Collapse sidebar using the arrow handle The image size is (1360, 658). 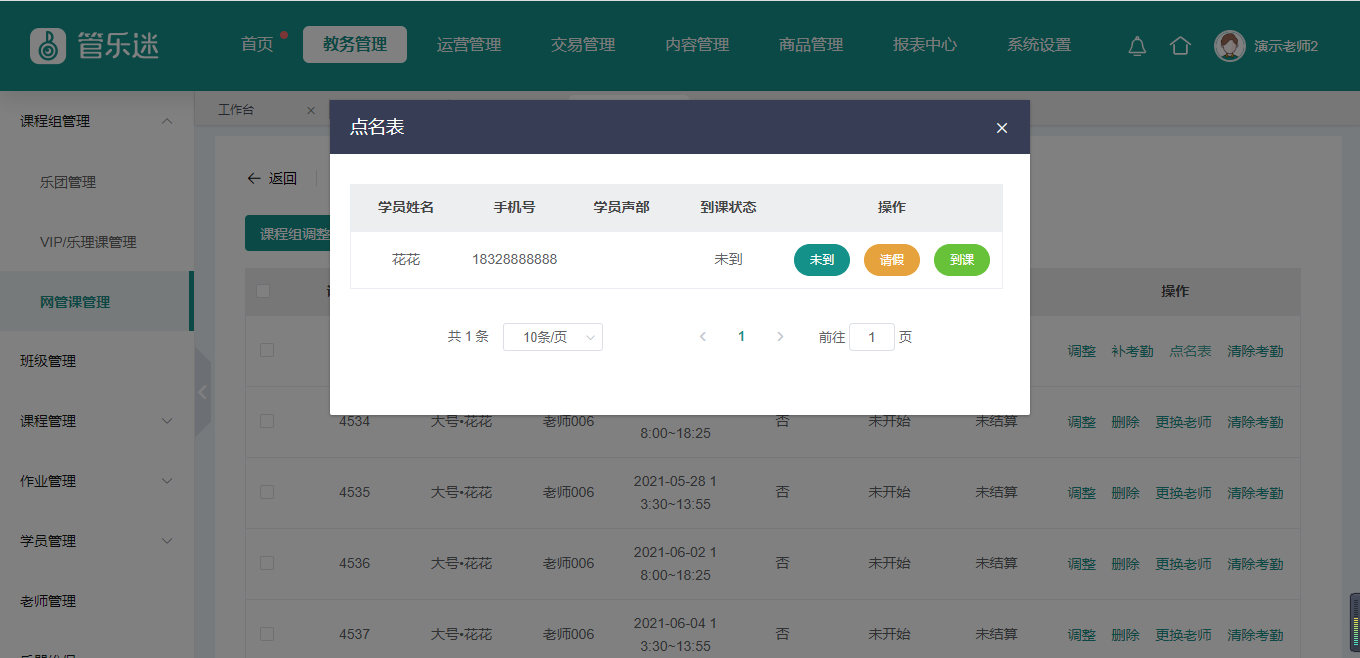coord(203,392)
